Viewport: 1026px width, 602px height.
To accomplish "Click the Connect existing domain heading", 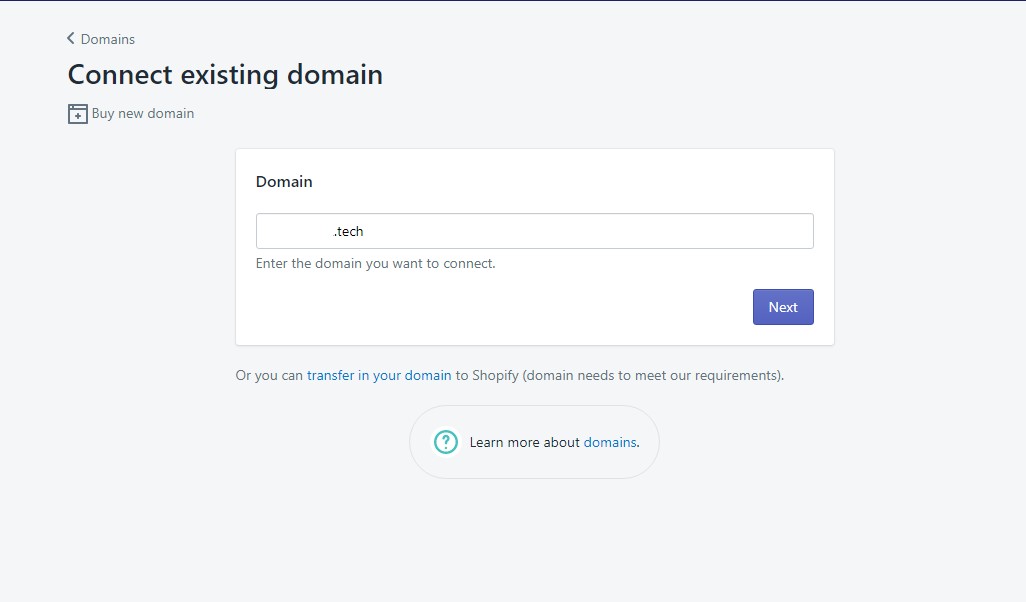I will (x=225, y=75).
